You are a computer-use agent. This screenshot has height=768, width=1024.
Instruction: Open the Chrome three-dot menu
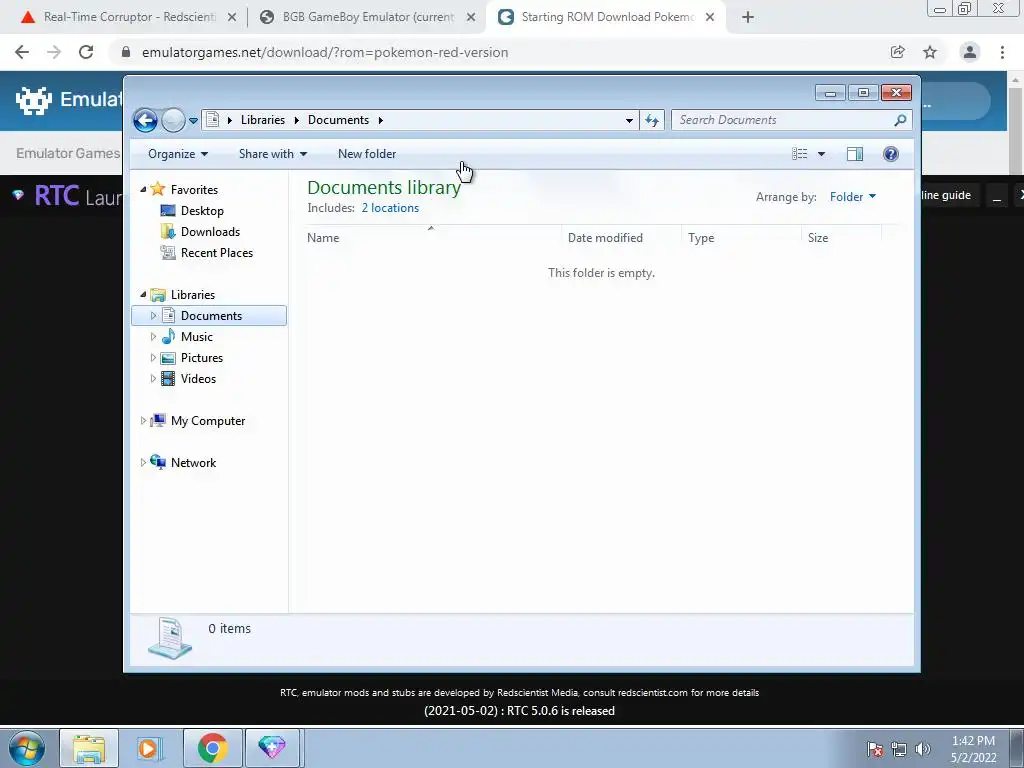point(1002,52)
